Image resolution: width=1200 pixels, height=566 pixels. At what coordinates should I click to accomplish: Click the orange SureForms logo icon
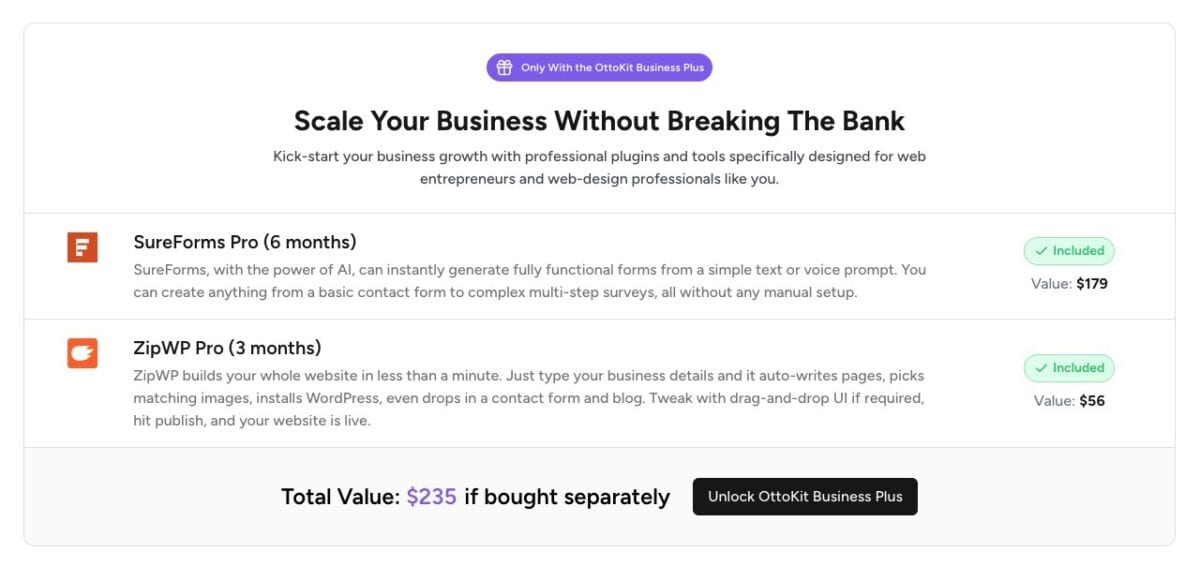82,247
